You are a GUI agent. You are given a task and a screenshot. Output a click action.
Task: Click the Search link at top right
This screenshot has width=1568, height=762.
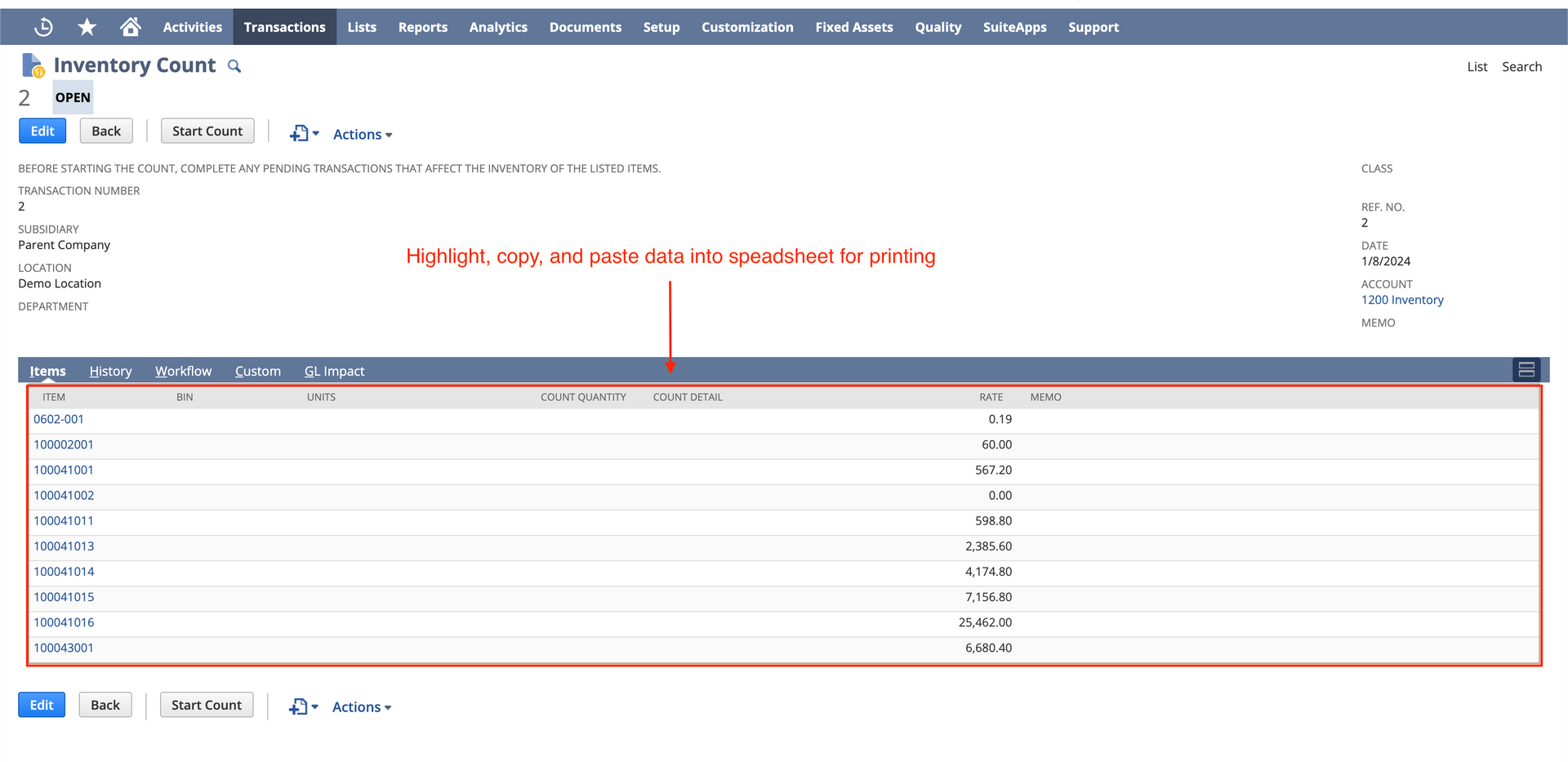[x=1521, y=66]
